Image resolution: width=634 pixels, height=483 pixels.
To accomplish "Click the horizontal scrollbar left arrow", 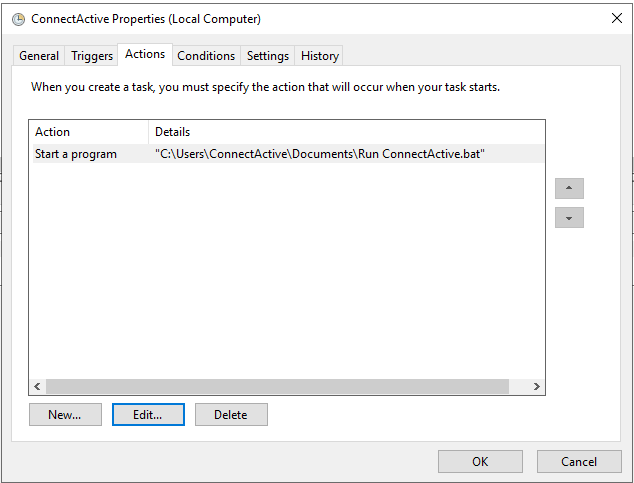I will pyautogui.click(x=37, y=386).
